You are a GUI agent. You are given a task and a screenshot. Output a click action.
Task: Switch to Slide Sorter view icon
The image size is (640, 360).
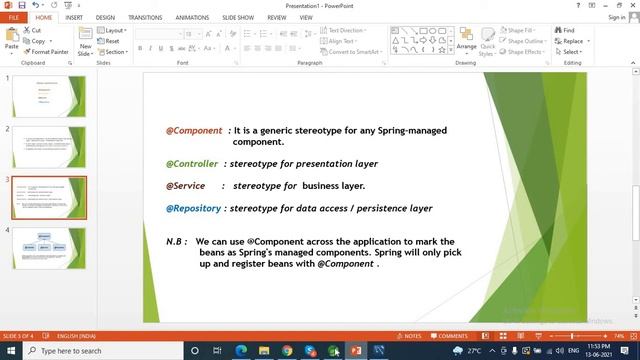coord(503,336)
